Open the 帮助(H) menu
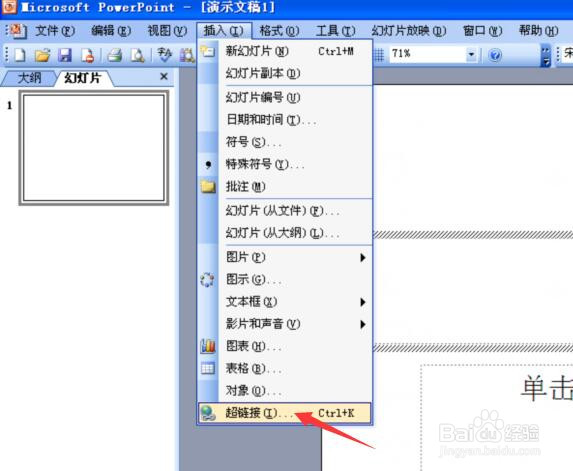The width and height of the screenshot is (573, 471). click(538, 31)
